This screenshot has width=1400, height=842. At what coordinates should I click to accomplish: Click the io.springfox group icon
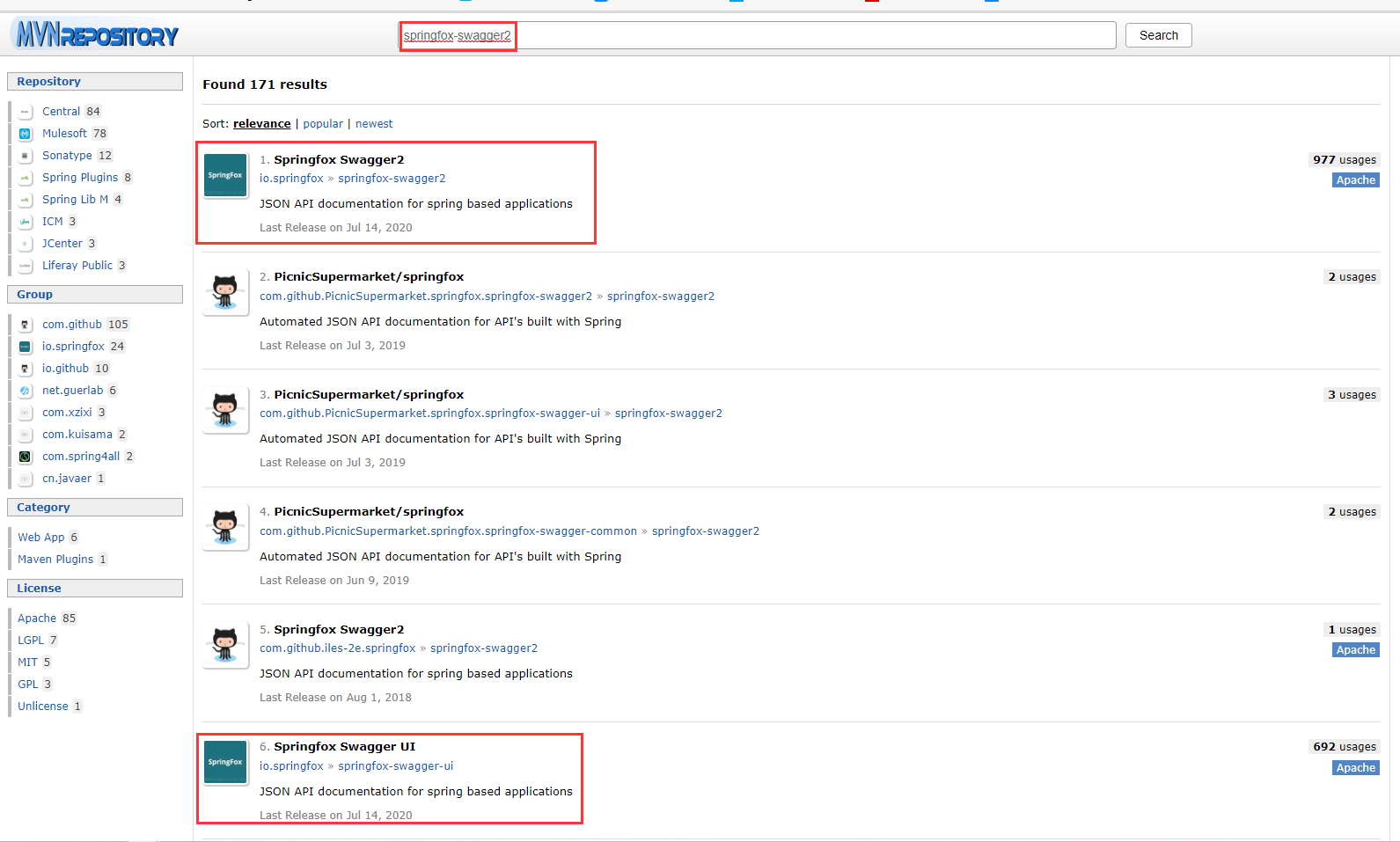(x=26, y=347)
